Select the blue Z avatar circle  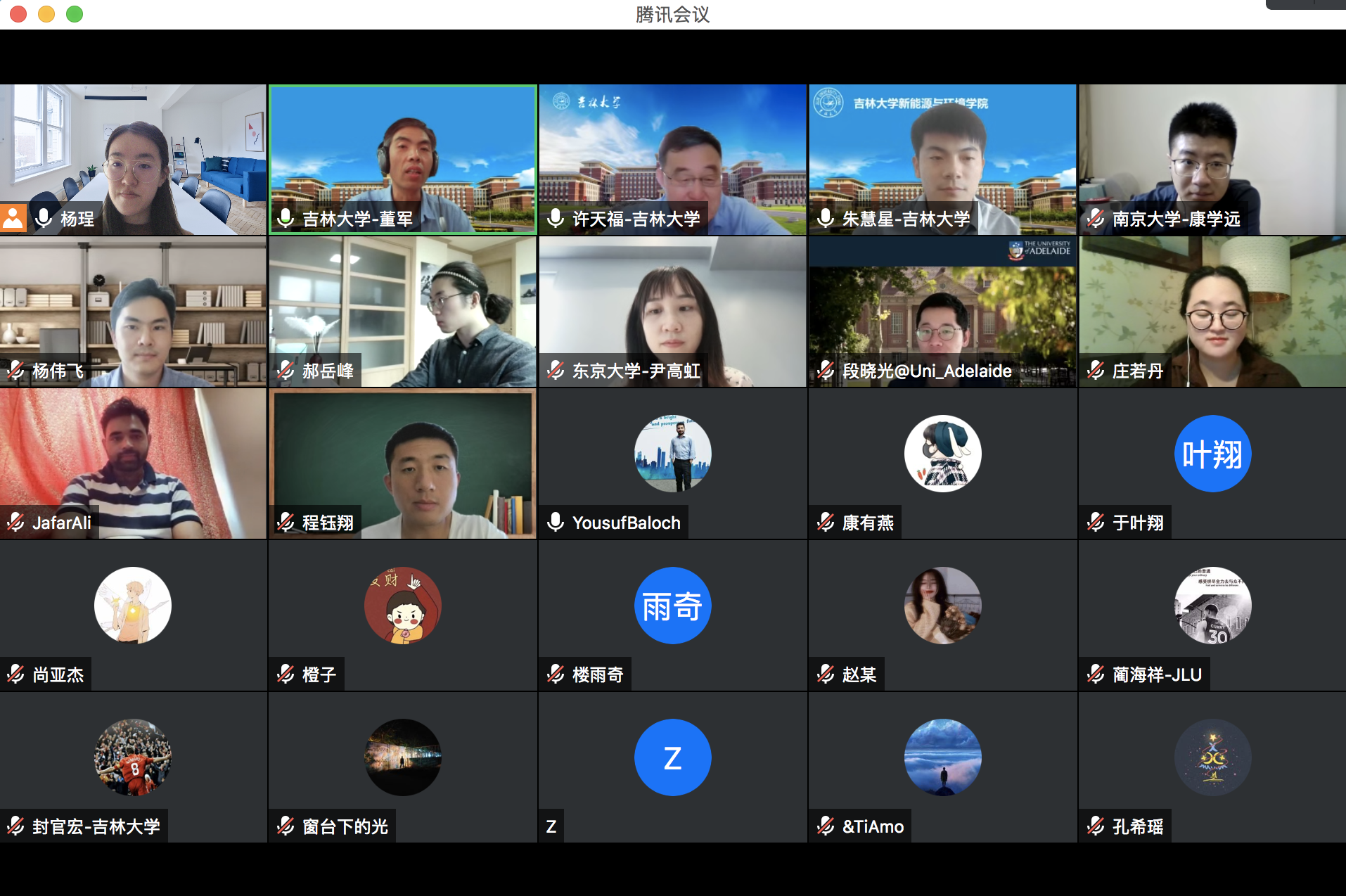tap(672, 757)
